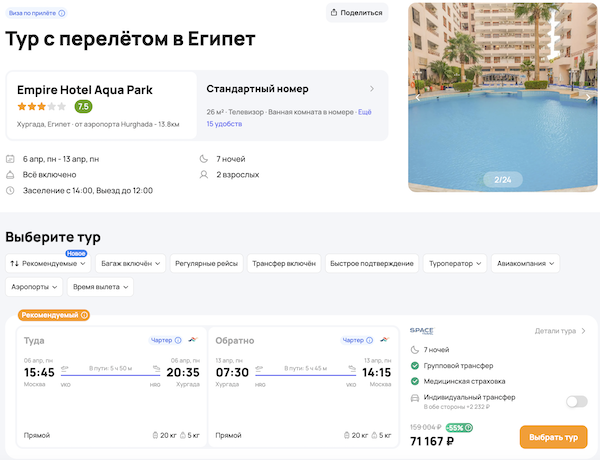Viewport: 600px width, 460px height.
Task: Toggle the 'Трансфер включён' filter
Action: [285, 263]
